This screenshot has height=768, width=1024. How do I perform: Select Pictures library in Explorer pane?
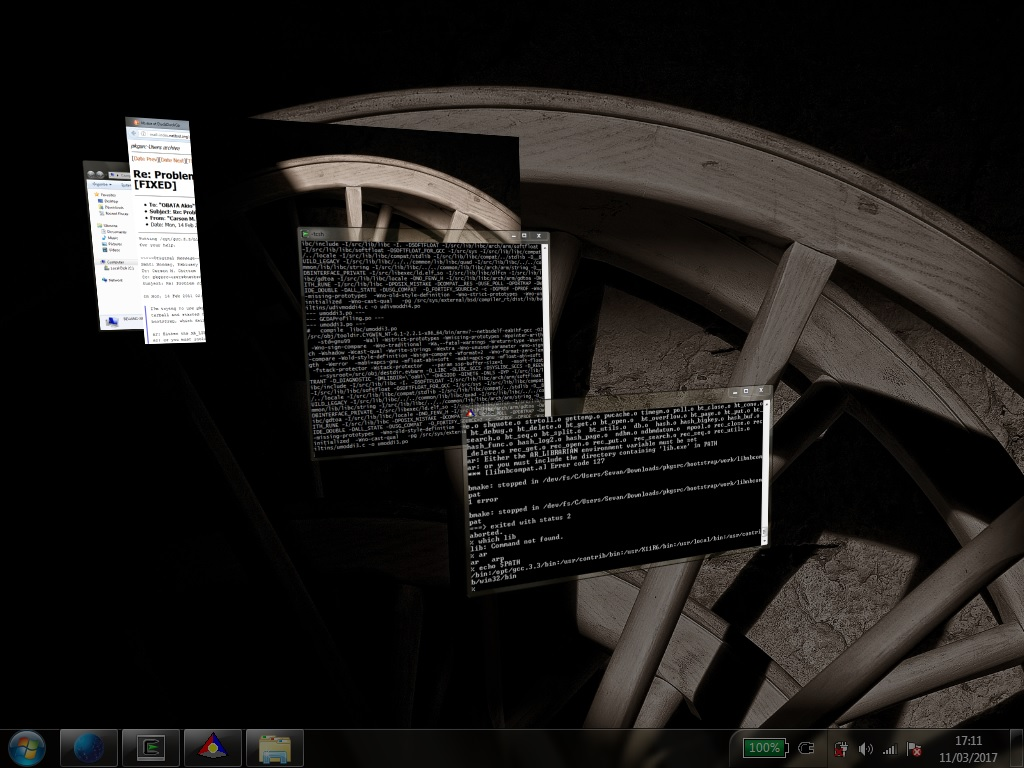[112, 244]
